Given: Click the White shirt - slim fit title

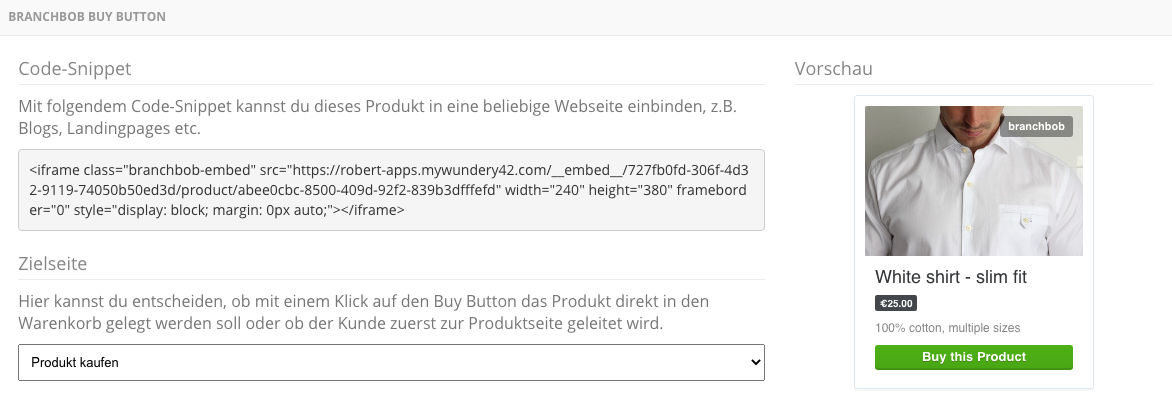Looking at the screenshot, I should coord(951,277).
